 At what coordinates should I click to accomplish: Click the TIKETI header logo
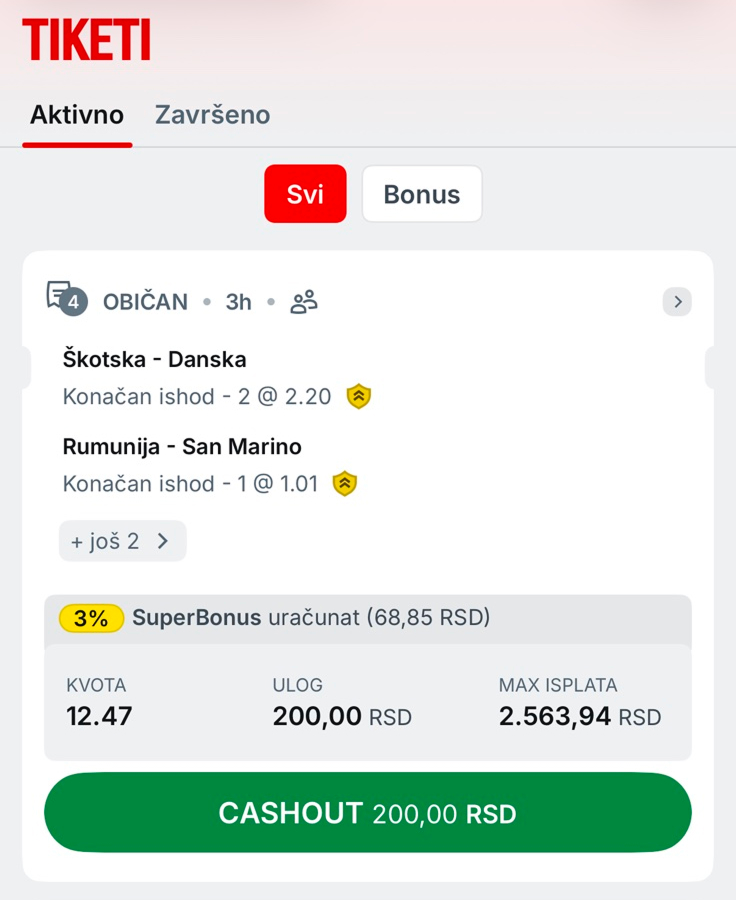click(x=87, y=39)
